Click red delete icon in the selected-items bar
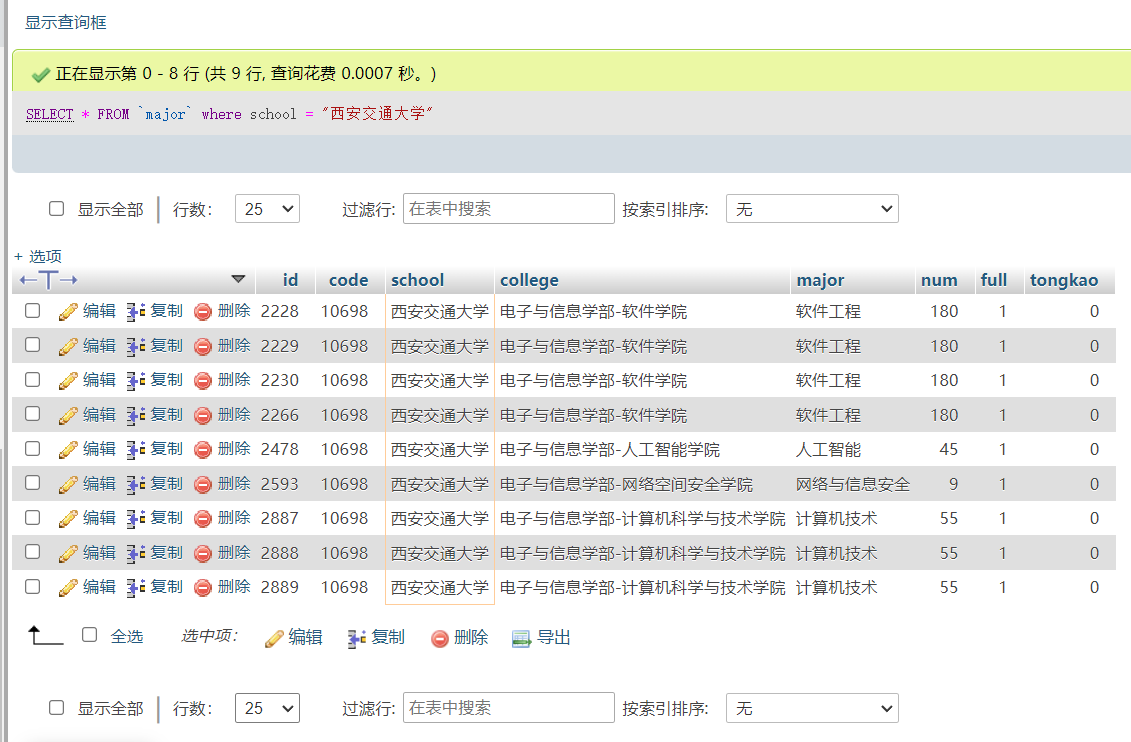Screen dimensions: 1131x742 (440, 638)
